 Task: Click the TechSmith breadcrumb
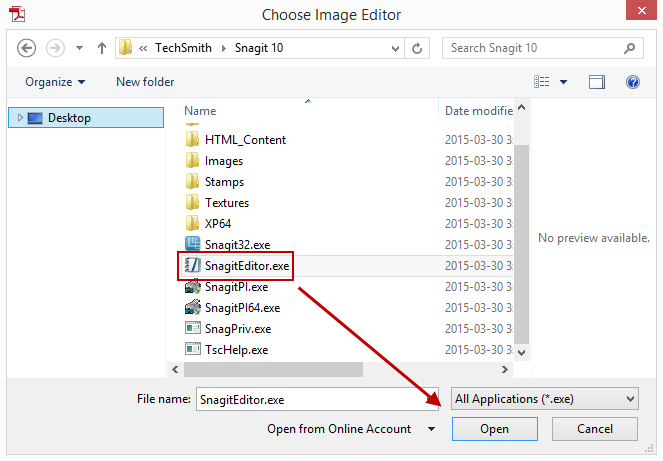pos(183,48)
